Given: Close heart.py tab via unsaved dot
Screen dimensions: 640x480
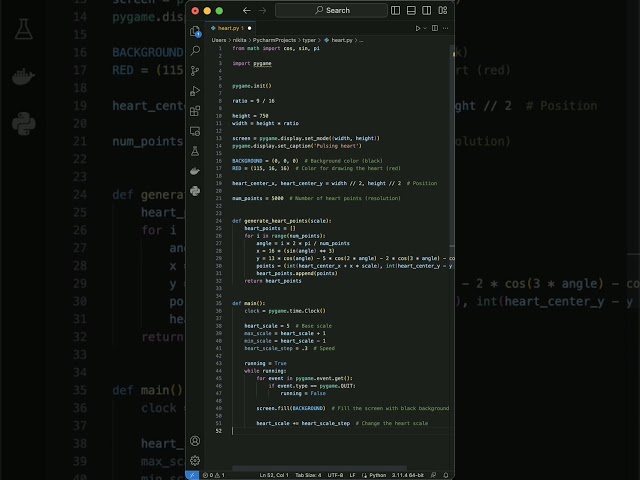Looking at the screenshot, I should (249, 28).
